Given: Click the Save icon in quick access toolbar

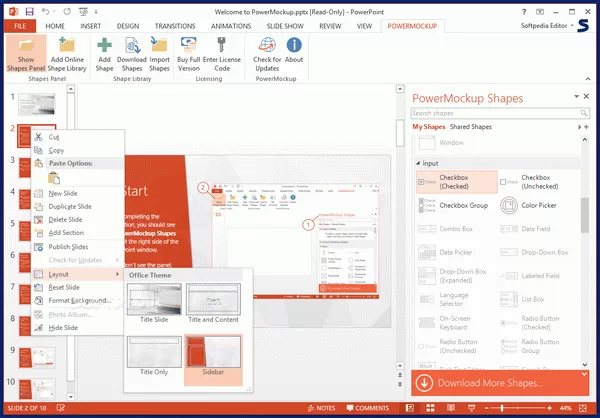Looking at the screenshot, I should tap(29, 12).
